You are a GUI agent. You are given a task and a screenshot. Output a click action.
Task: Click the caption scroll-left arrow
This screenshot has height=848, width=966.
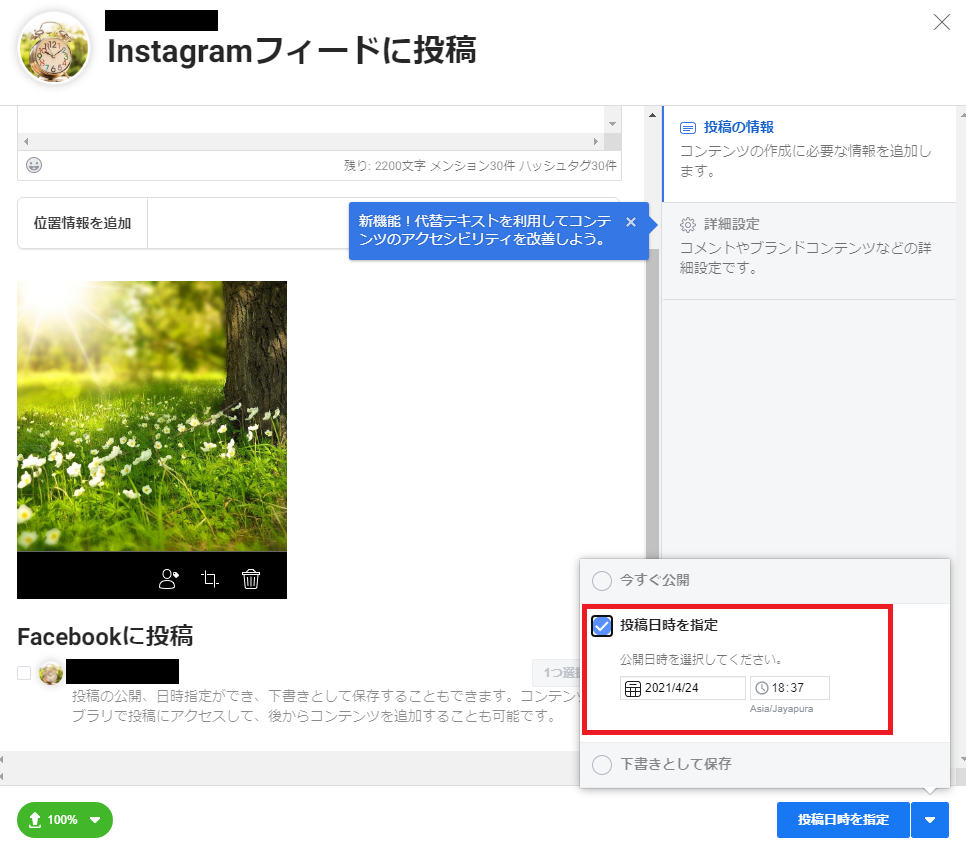[25, 142]
